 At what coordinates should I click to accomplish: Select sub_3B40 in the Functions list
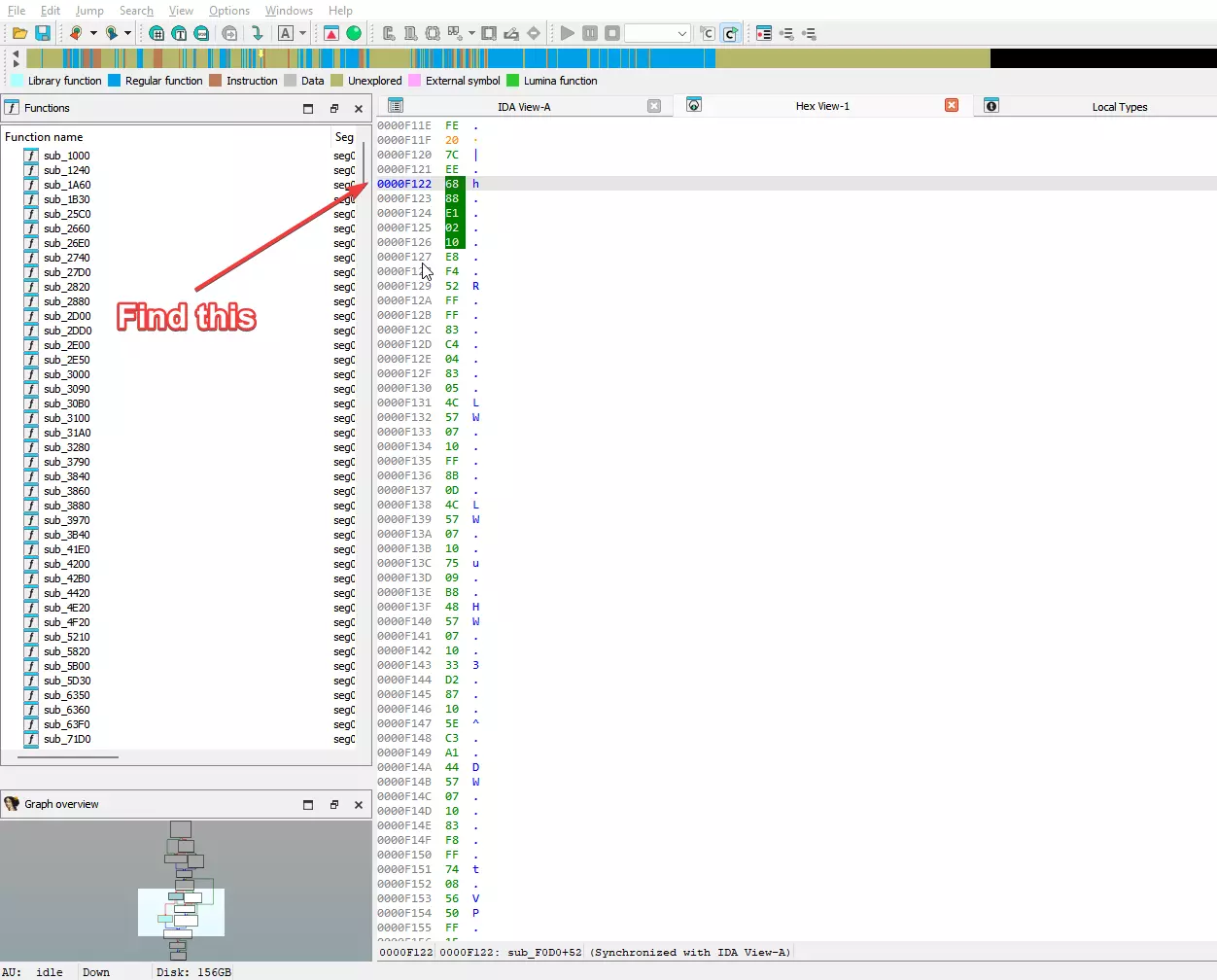point(66,535)
